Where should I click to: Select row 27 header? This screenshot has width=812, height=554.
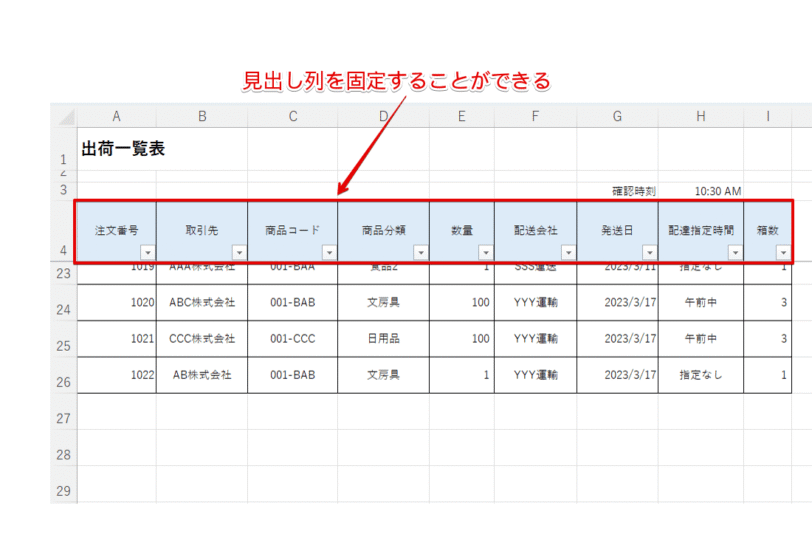tap(64, 412)
